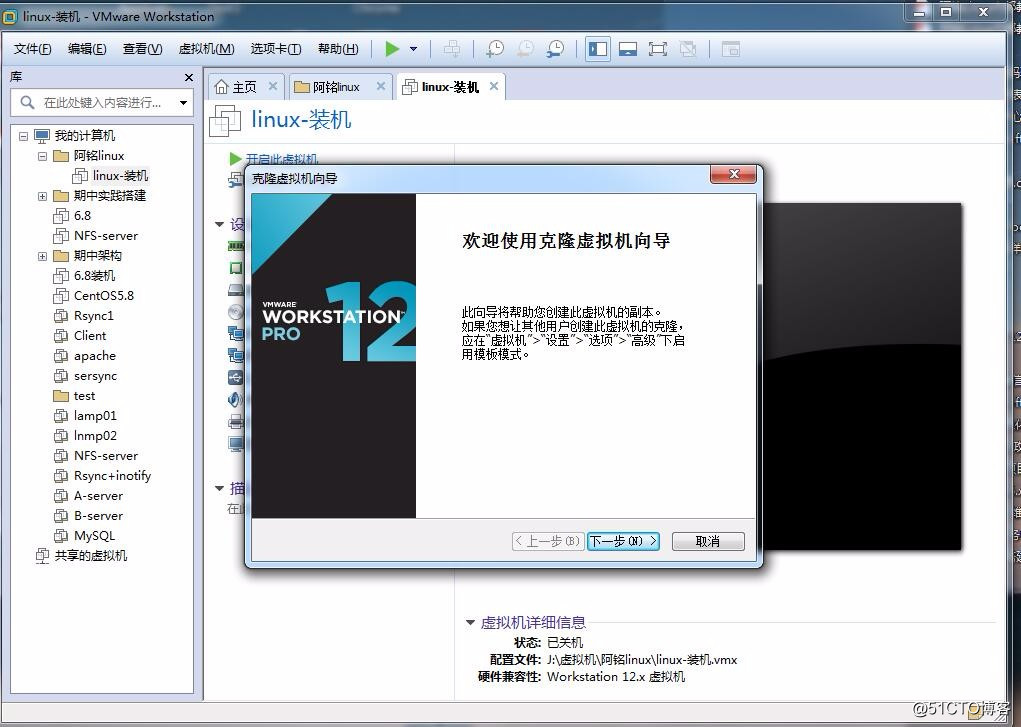Viewport: 1021px width, 727px height.
Task: Expand the 期中架构 folder node
Action: pyautogui.click(x=42, y=256)
